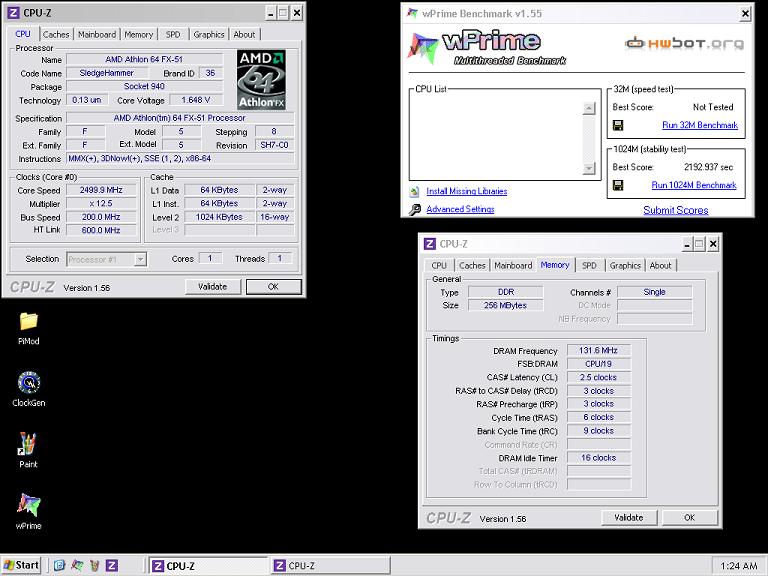The height and width of the screenshot is (576, 768).
Task: Click the Core Voltage value 1.648 V
Action: point(196,100)
